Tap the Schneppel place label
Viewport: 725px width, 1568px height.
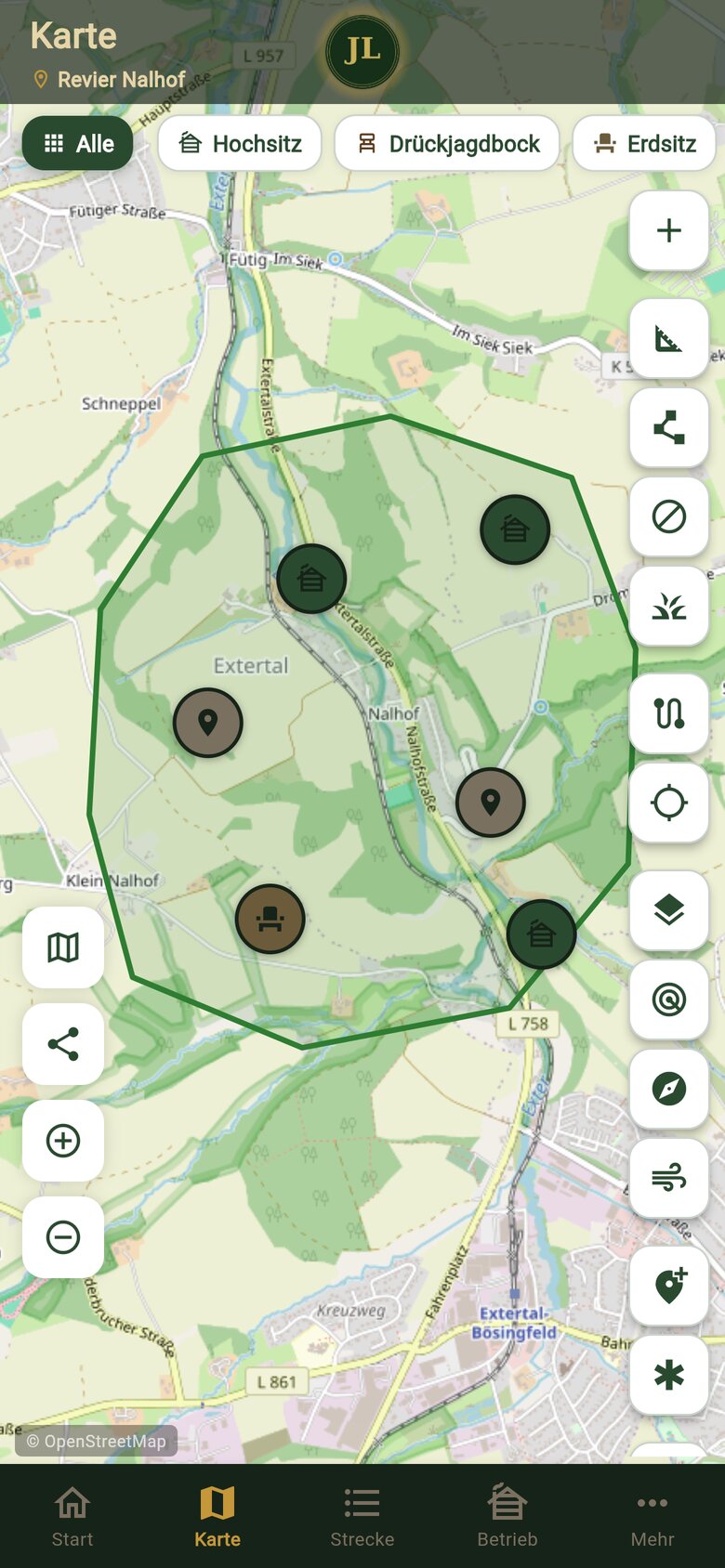[121, 404]
